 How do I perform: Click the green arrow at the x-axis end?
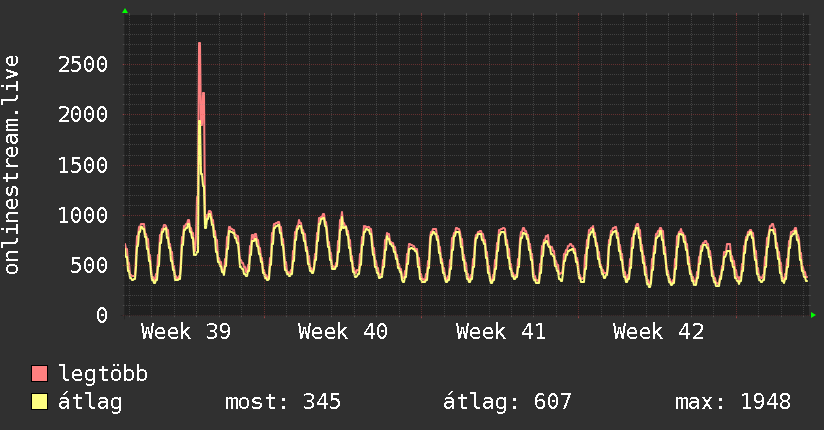coord(813,315)
